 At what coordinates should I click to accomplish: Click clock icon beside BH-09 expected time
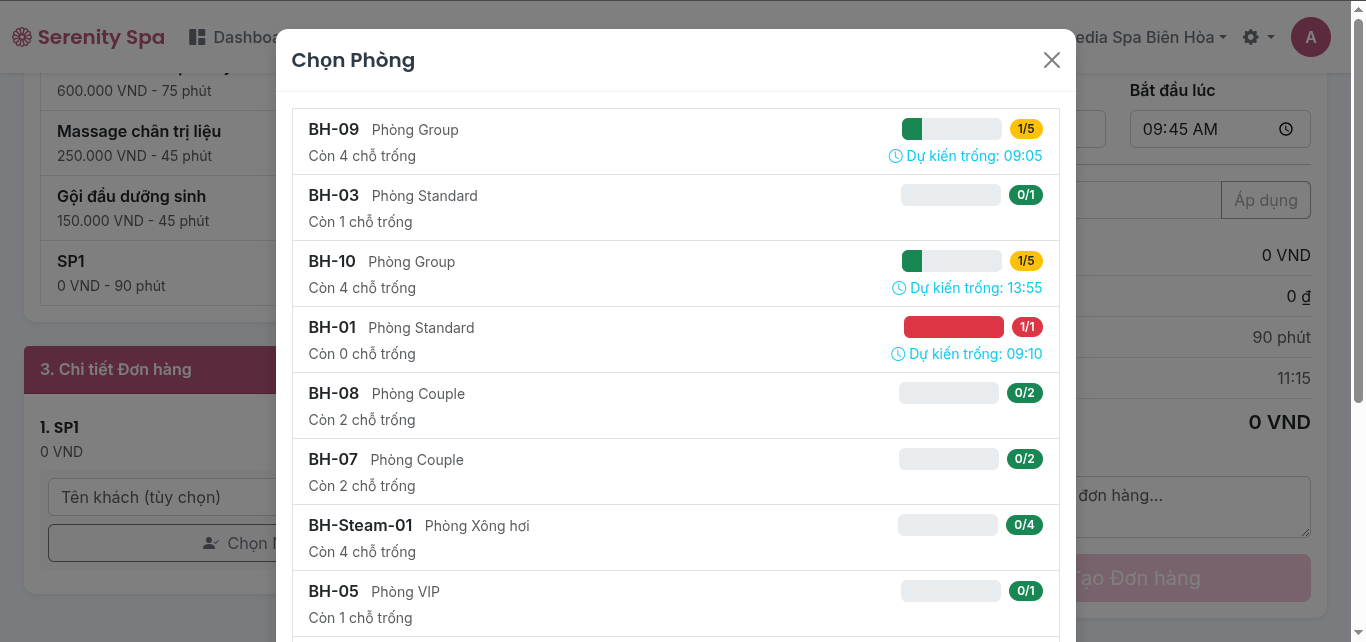pos(896,156)
